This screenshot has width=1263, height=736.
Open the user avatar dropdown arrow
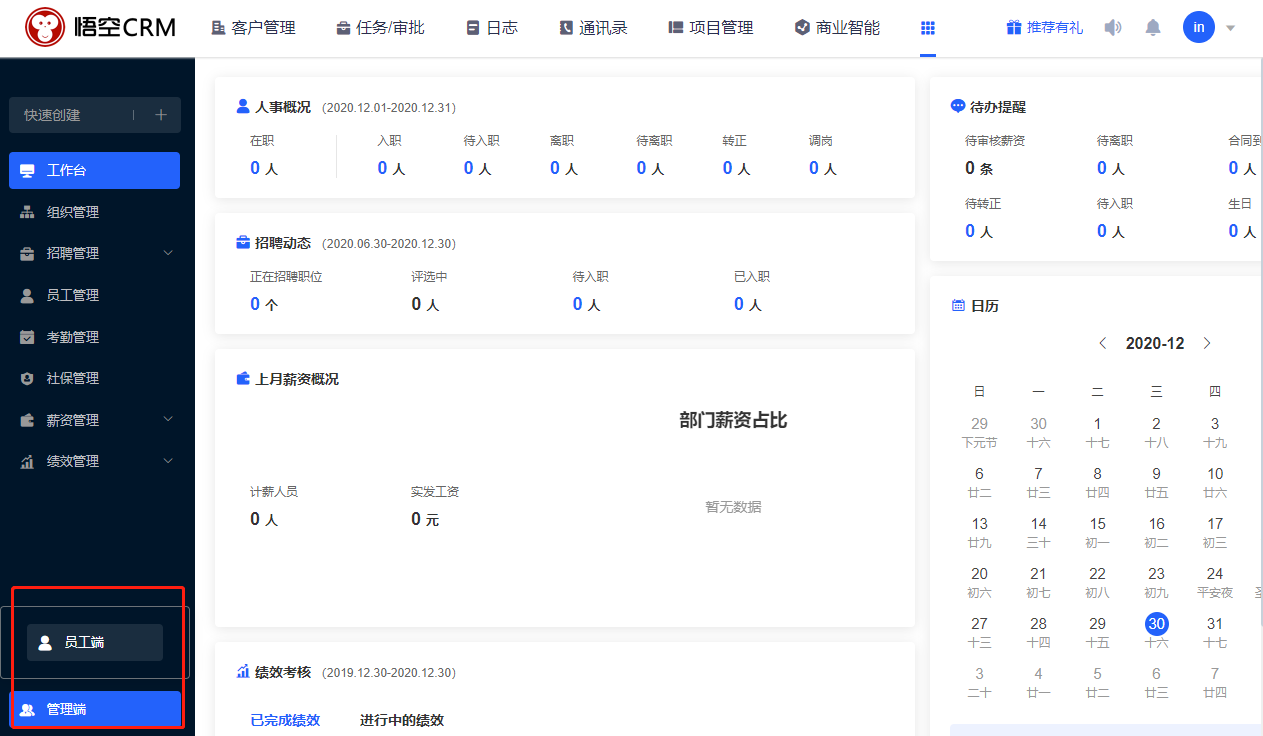point(1231,28)
